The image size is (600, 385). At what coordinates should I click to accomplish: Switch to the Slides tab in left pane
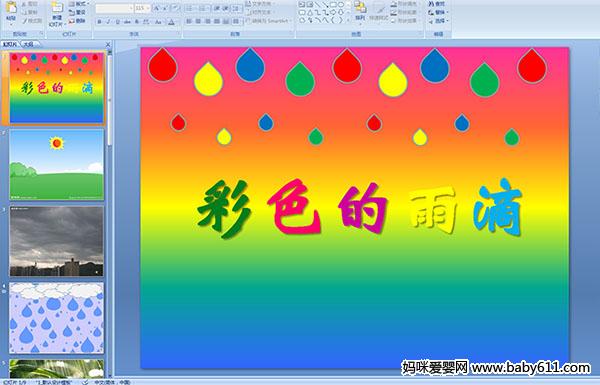[10, 44]
